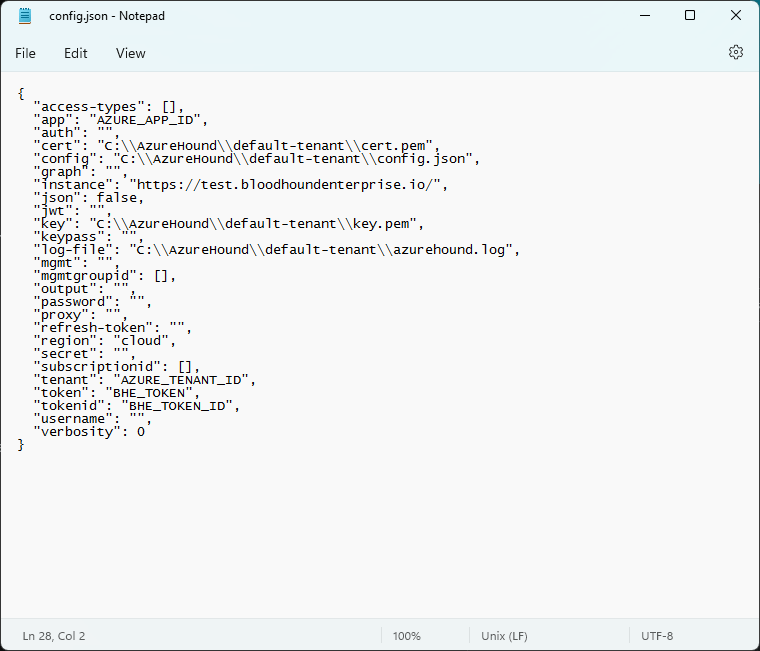Image resolution: width=760 pixels, height=651 pixels.
Task: Click the "tokenid": "BHE_TOKEN_ID" line
Action: pos(137,406)
